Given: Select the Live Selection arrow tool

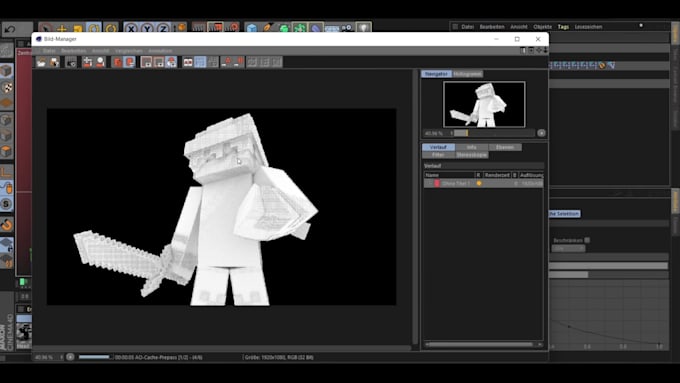Looking at the screenshot, I should [x=46, y=29].
